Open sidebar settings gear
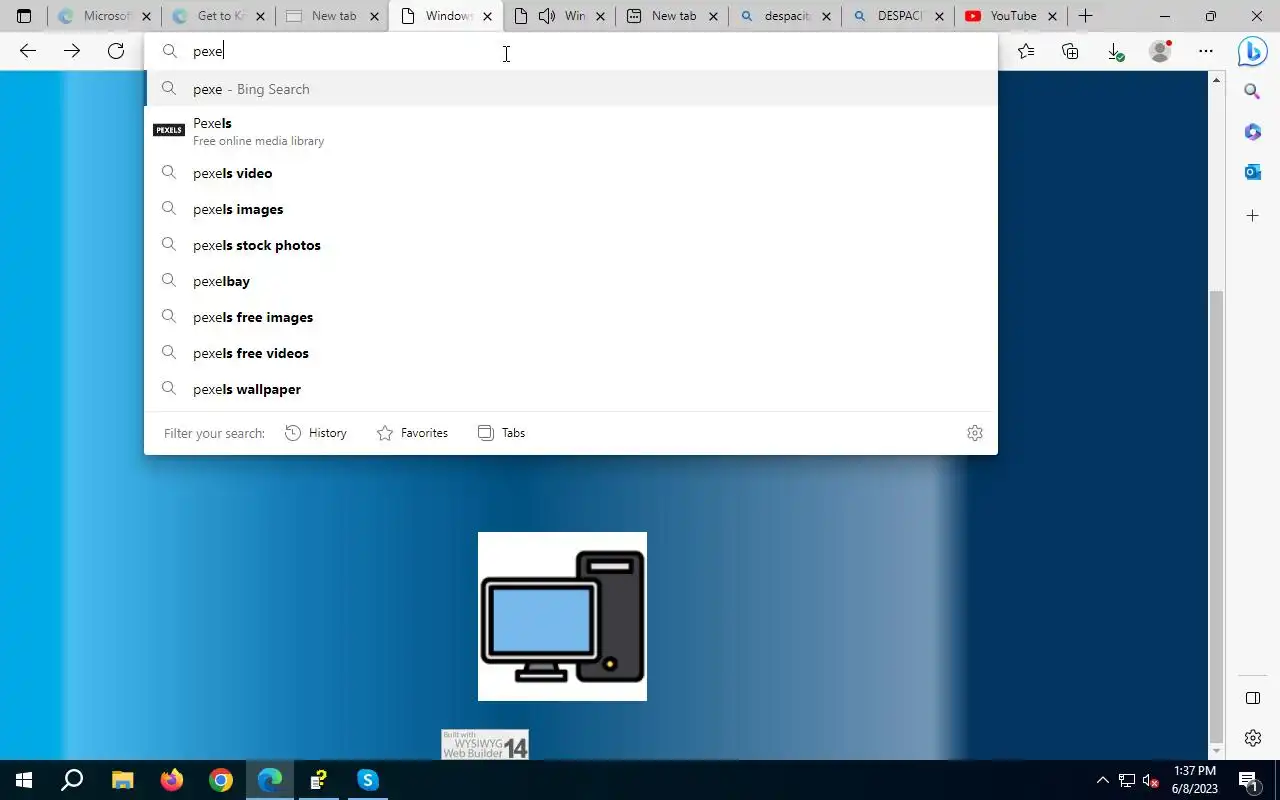 coord(1252,738)
